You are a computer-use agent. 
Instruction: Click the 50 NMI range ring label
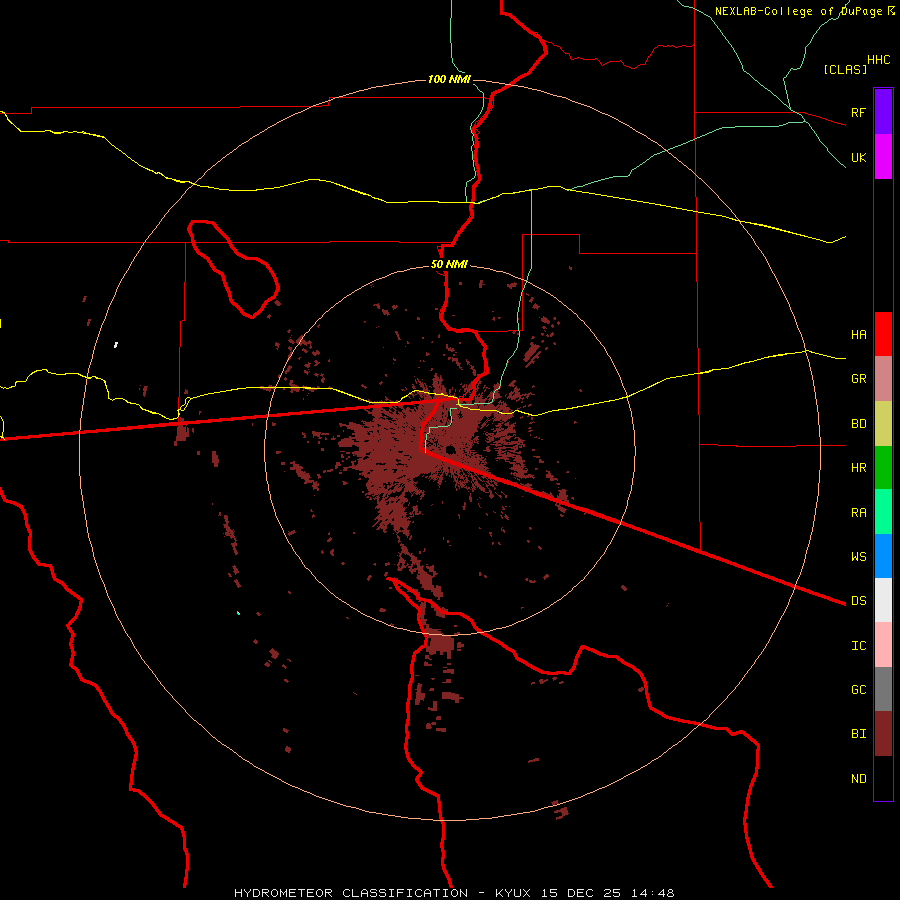point(449,264)
